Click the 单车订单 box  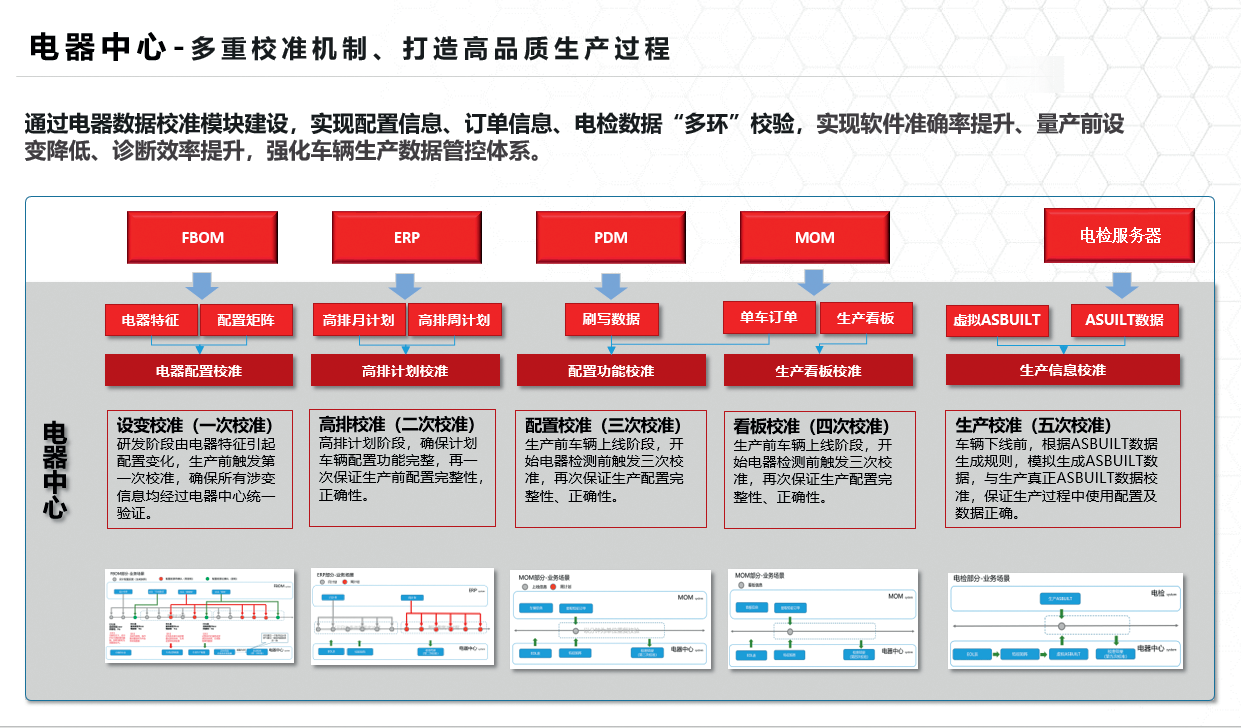768,317
